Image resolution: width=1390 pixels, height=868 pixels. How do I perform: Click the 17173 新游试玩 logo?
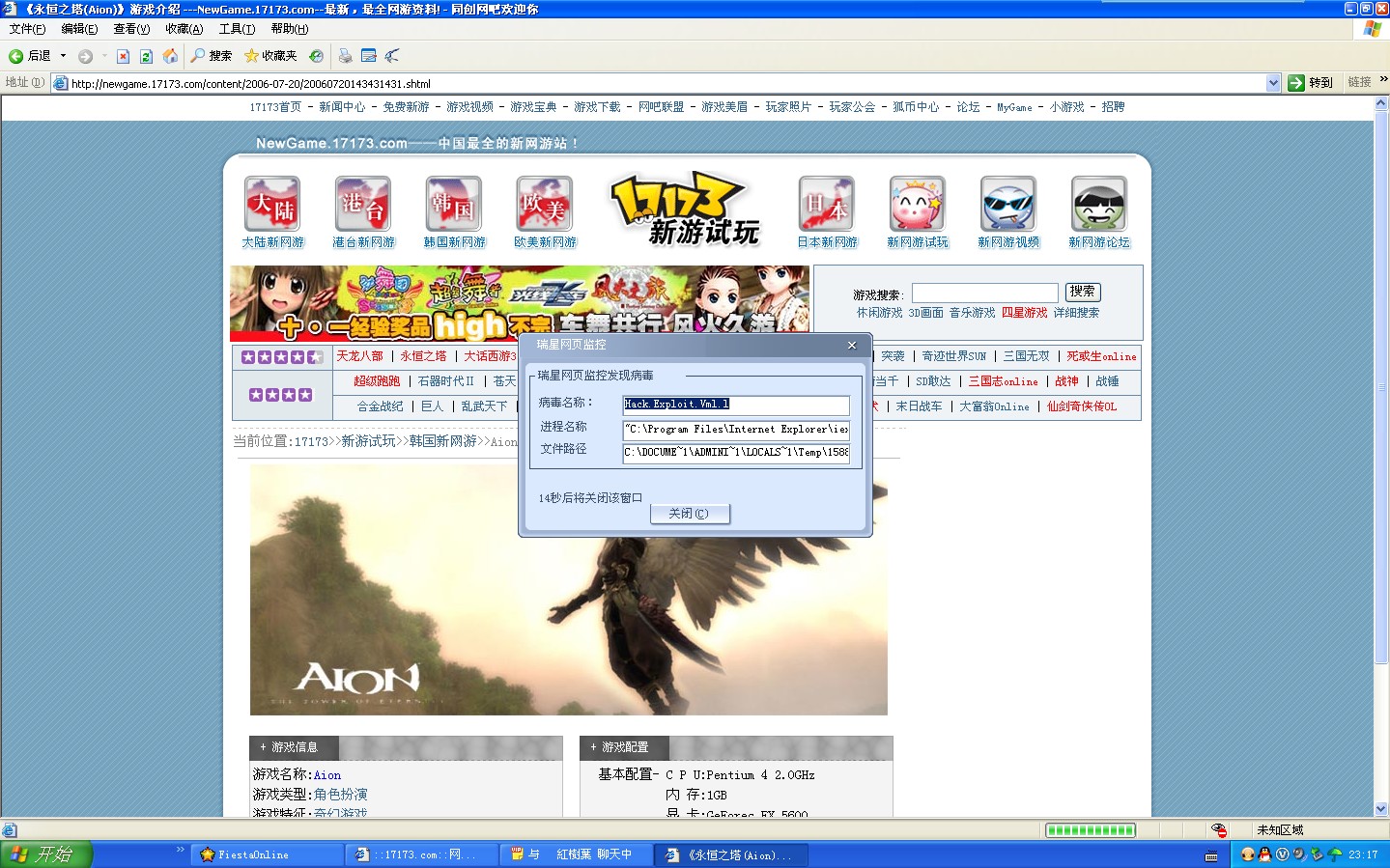click(686, 210)
